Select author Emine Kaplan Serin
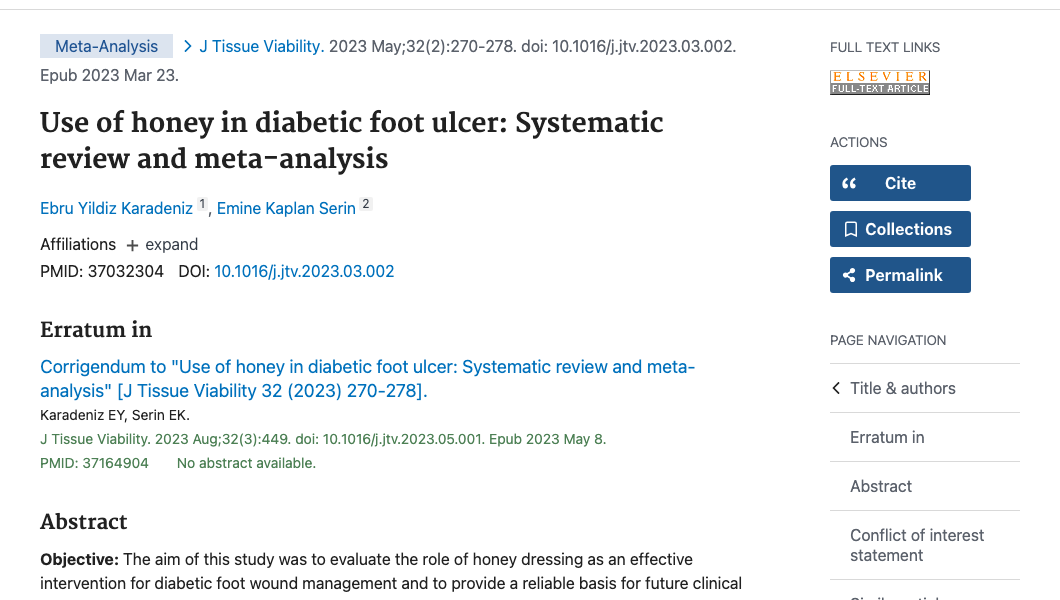 (x=285, y=208)
